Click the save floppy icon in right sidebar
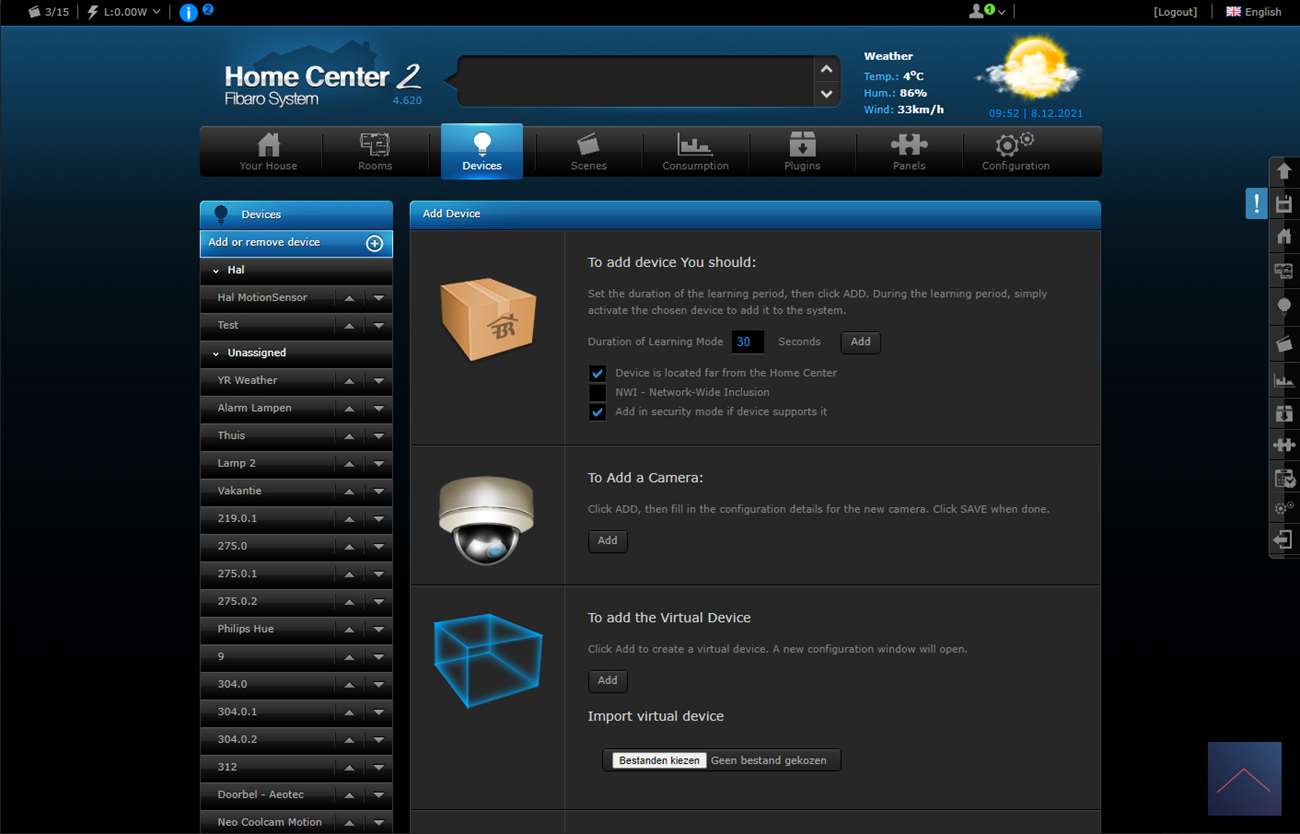This screenshot has height=834, width=1300. [x=1284, y=205]
